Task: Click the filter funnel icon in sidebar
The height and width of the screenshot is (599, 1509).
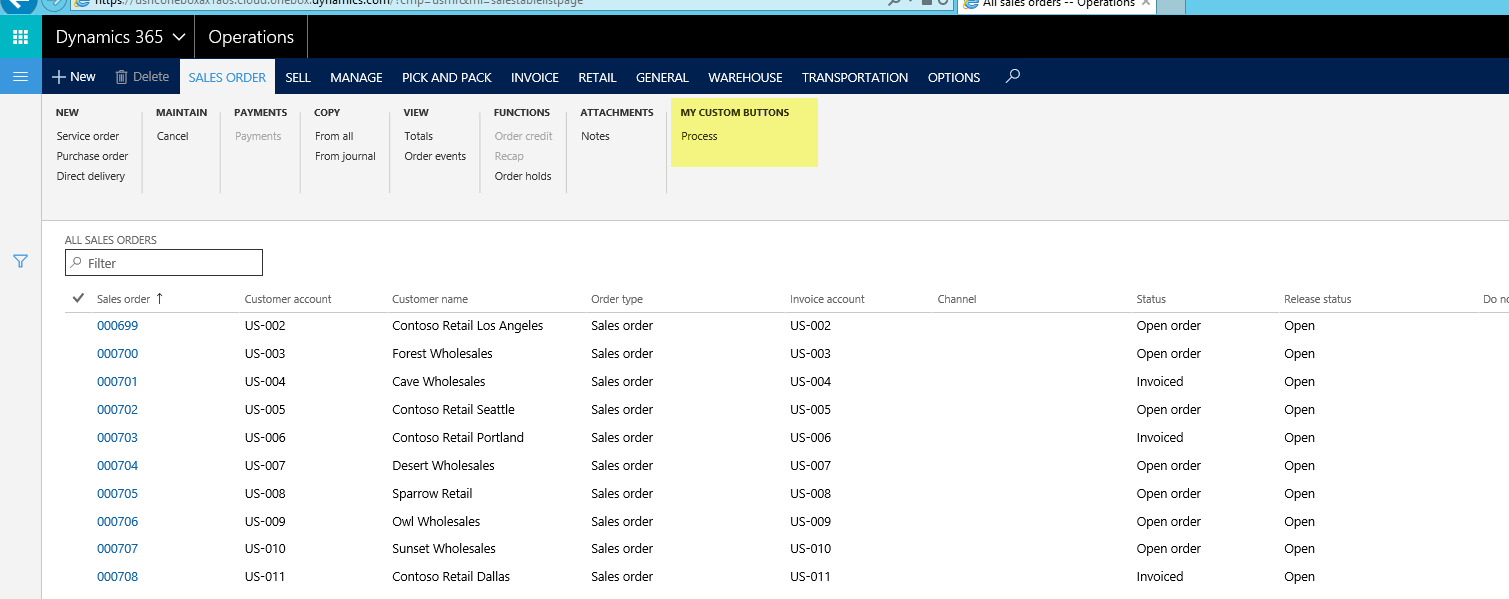Action: [x=19, y=261]
